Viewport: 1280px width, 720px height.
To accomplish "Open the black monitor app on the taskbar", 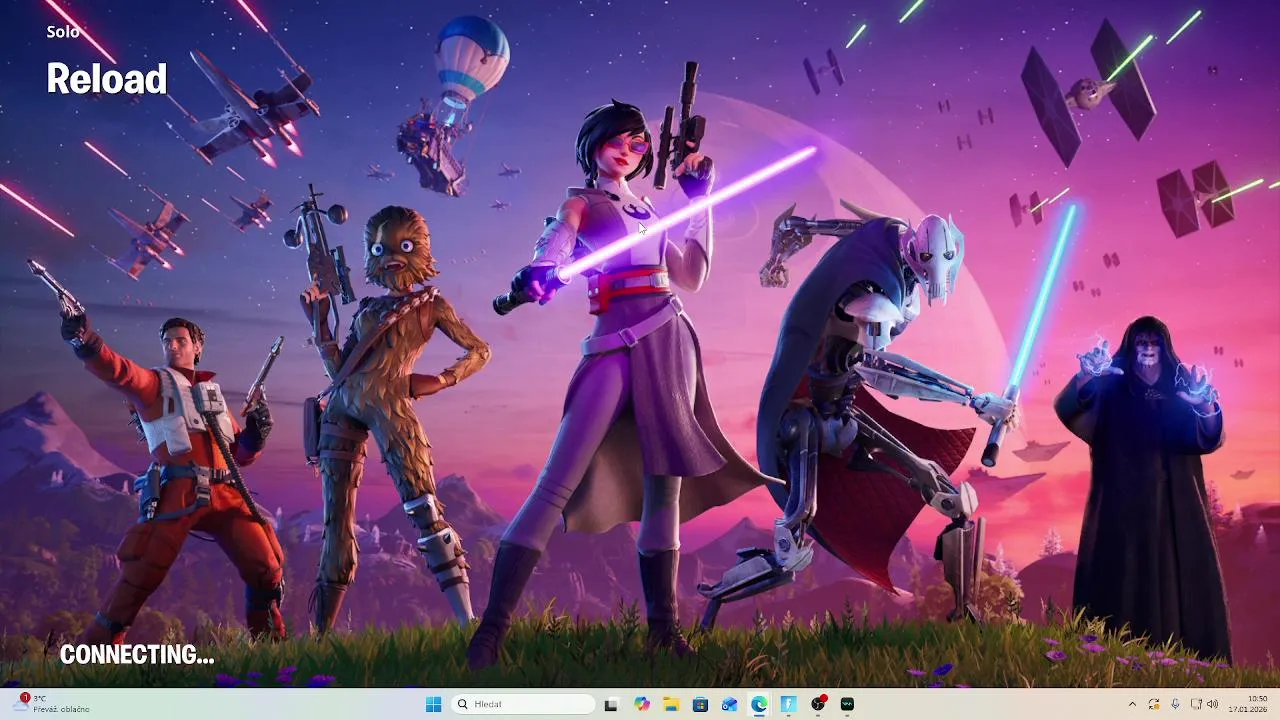I will tap(847, 704).
